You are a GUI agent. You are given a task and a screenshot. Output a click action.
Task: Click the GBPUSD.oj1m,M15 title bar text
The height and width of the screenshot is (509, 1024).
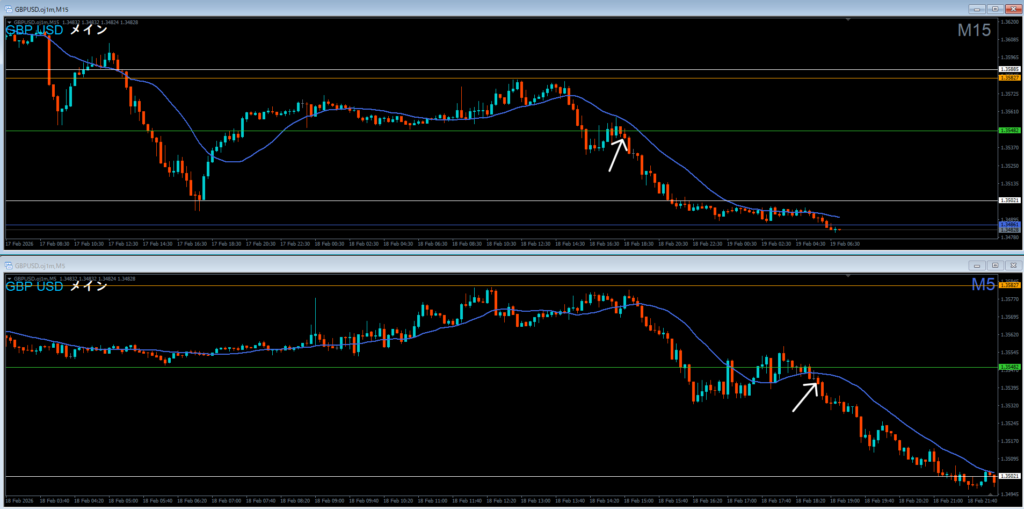coord(42,9)
